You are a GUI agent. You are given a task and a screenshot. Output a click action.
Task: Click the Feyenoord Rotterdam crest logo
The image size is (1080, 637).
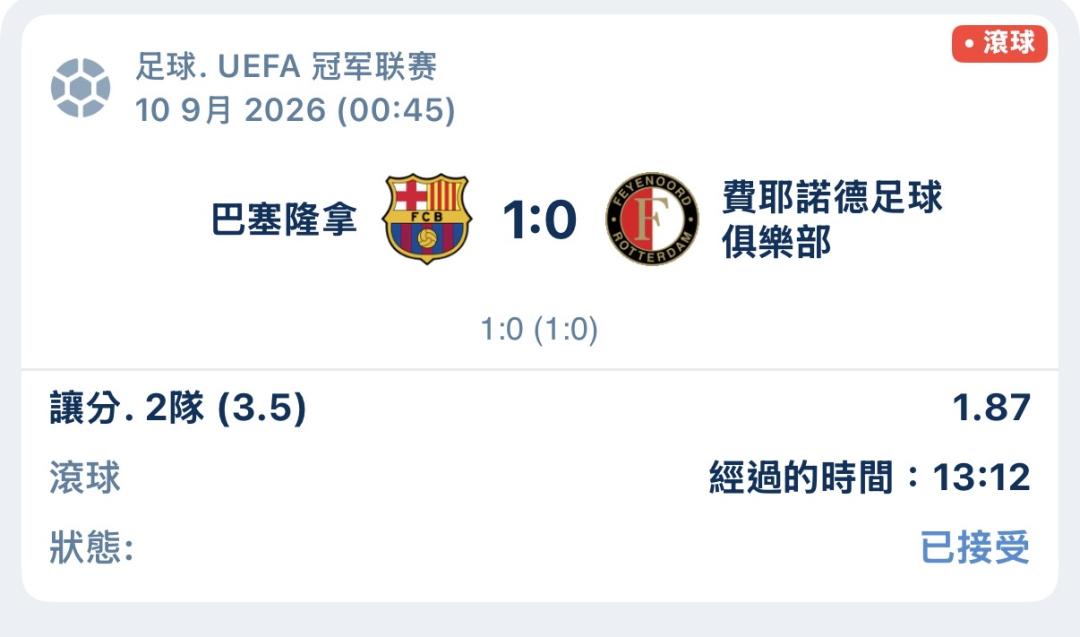click(652, 219)
